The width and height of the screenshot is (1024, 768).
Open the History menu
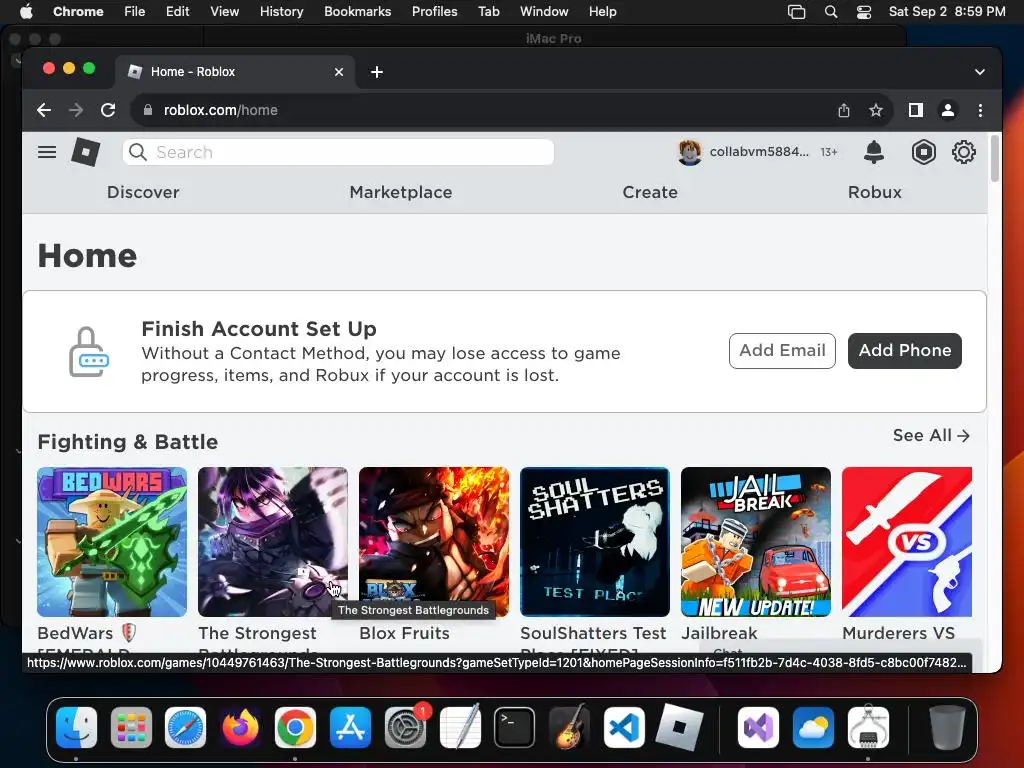click(x=281, y=11)
